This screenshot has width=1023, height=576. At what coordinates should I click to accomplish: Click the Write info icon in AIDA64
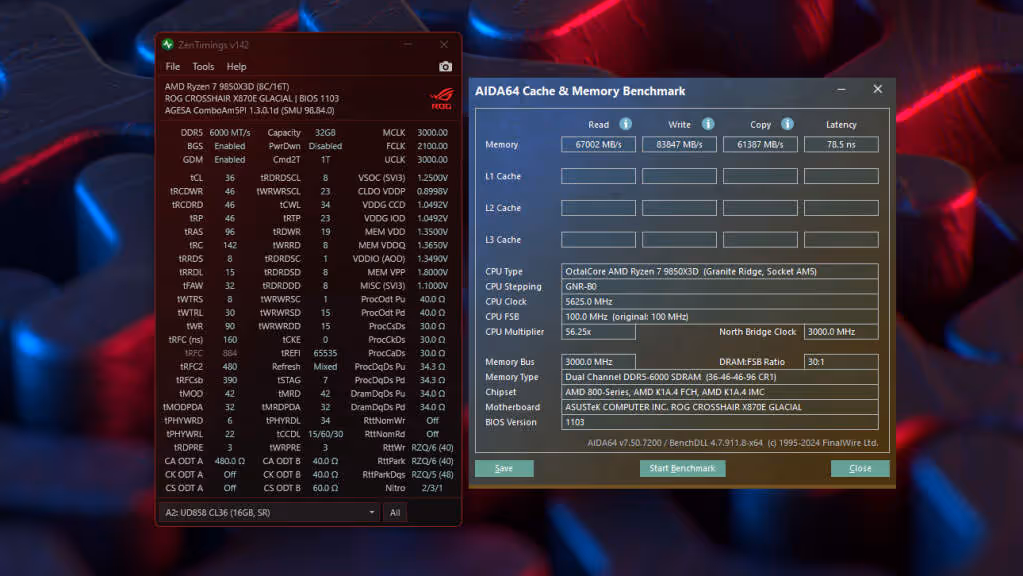(x=708, y=124)
